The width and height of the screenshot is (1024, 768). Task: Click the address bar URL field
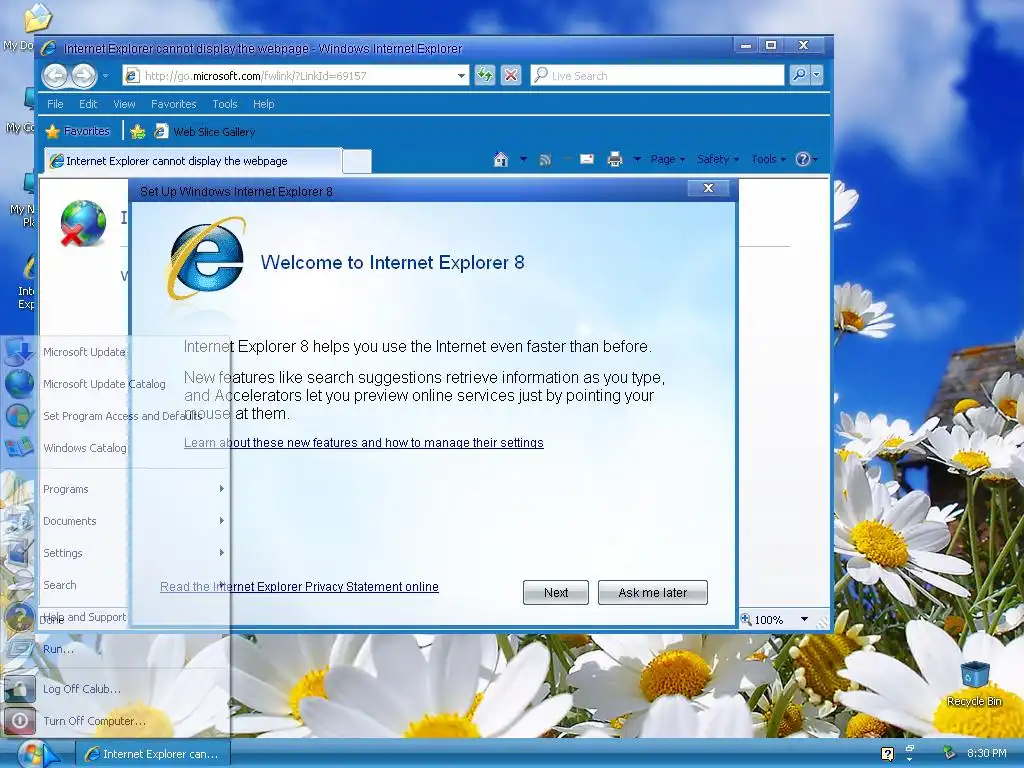(x=298, y=76)
